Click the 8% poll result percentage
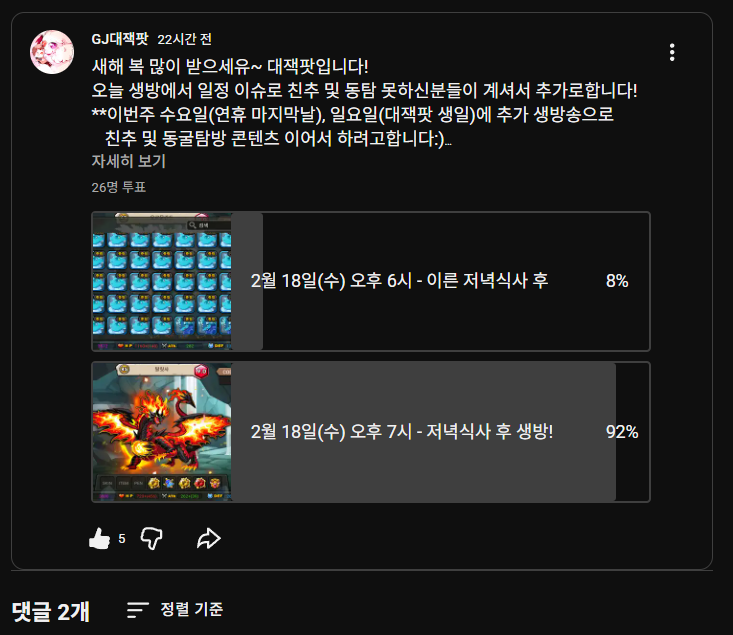This screenshot has height=635, width=733. tap(617, 281)
